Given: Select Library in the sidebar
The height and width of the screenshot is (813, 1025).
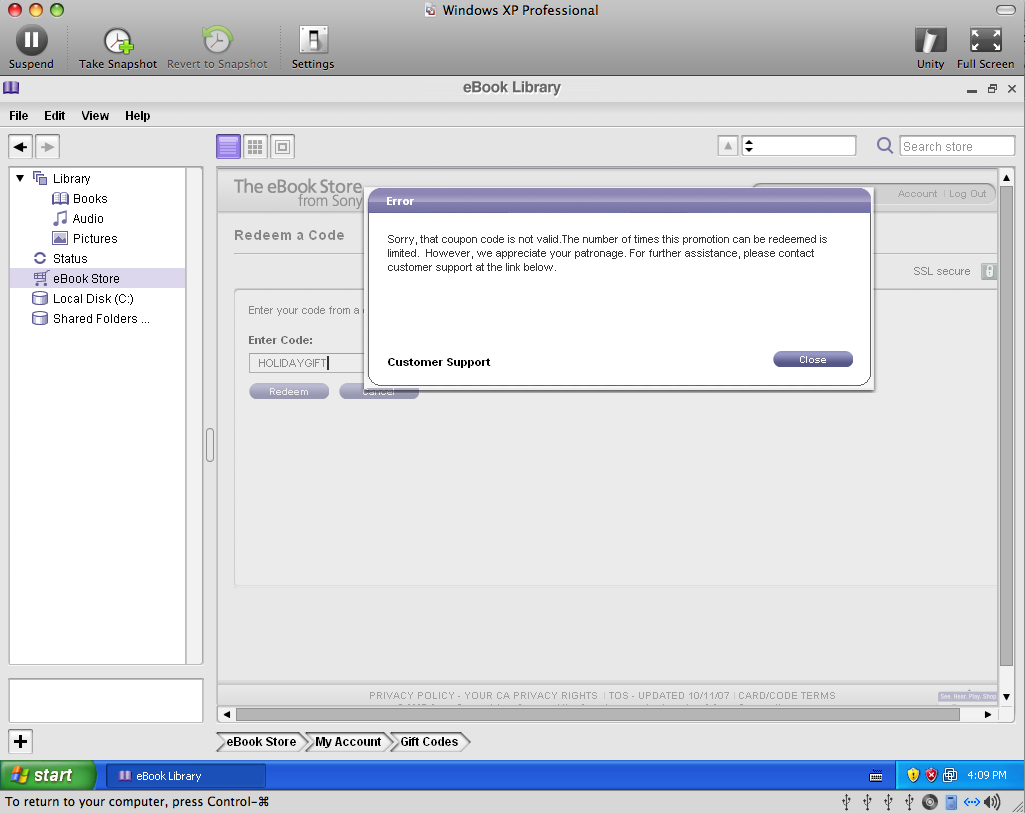Looking at the screenshot, I should point(71,178).
